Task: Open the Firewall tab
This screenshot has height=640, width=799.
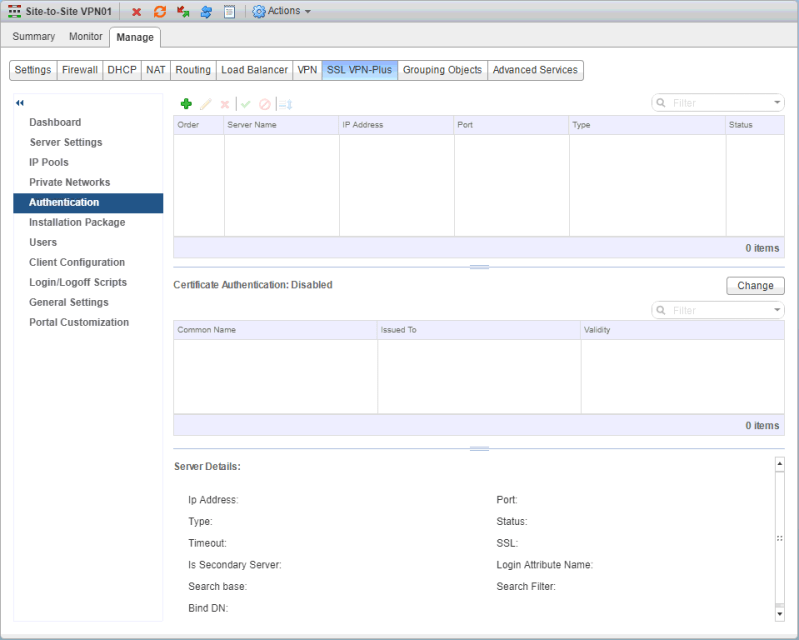Action: (80, 70)
